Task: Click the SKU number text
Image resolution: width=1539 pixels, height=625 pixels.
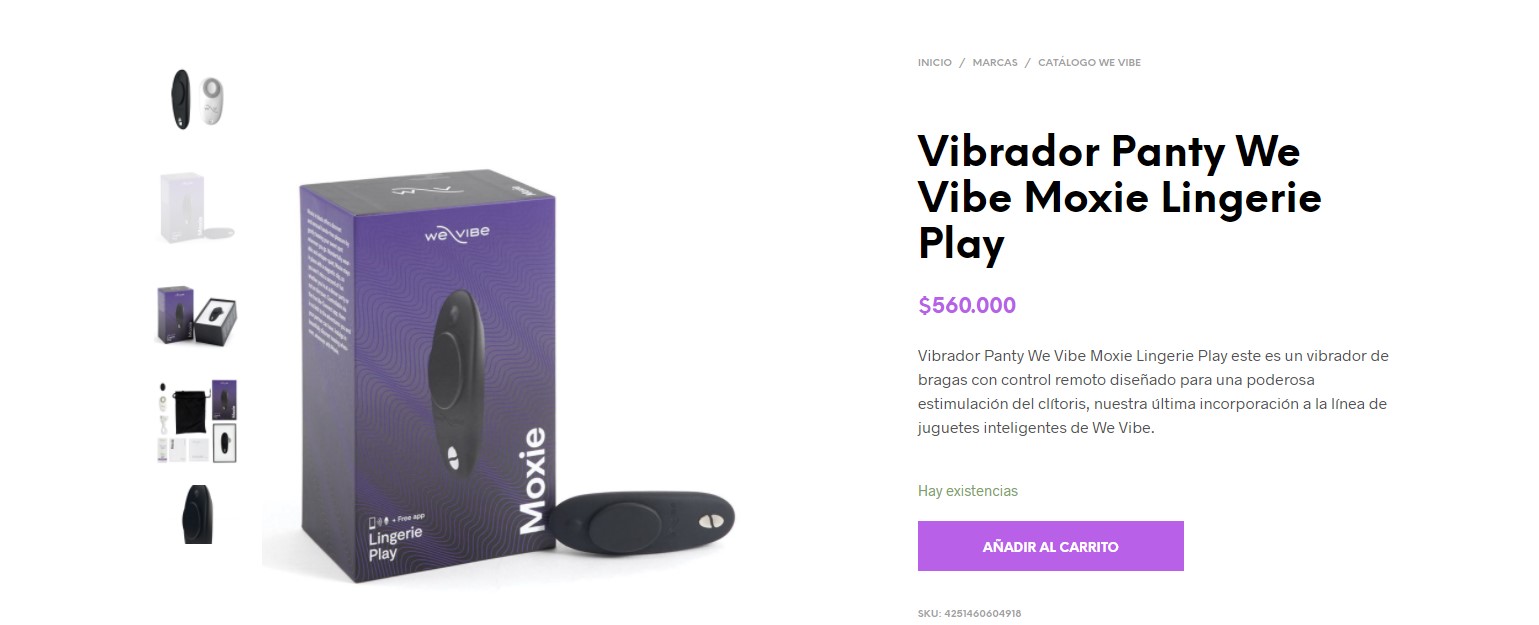Action: coord(969,613)
